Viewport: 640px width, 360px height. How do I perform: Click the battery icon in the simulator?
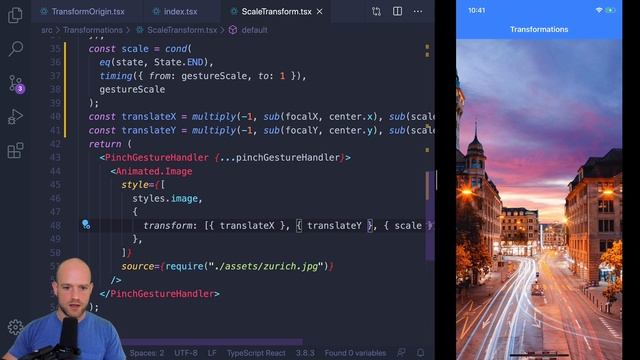point(610,10)
